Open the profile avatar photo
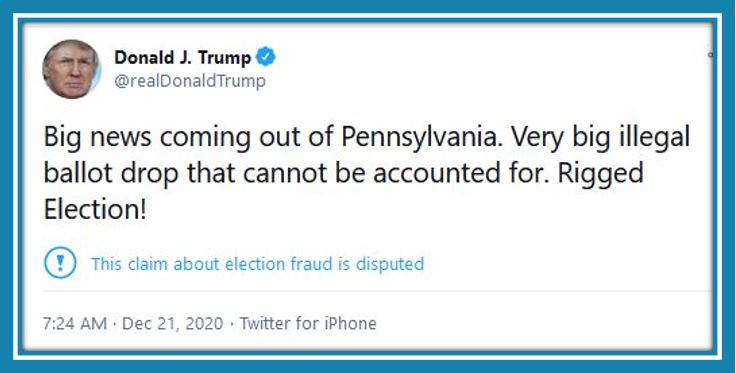Image resolution: width=736 pixels, height=373 pixels. point(71,69)
